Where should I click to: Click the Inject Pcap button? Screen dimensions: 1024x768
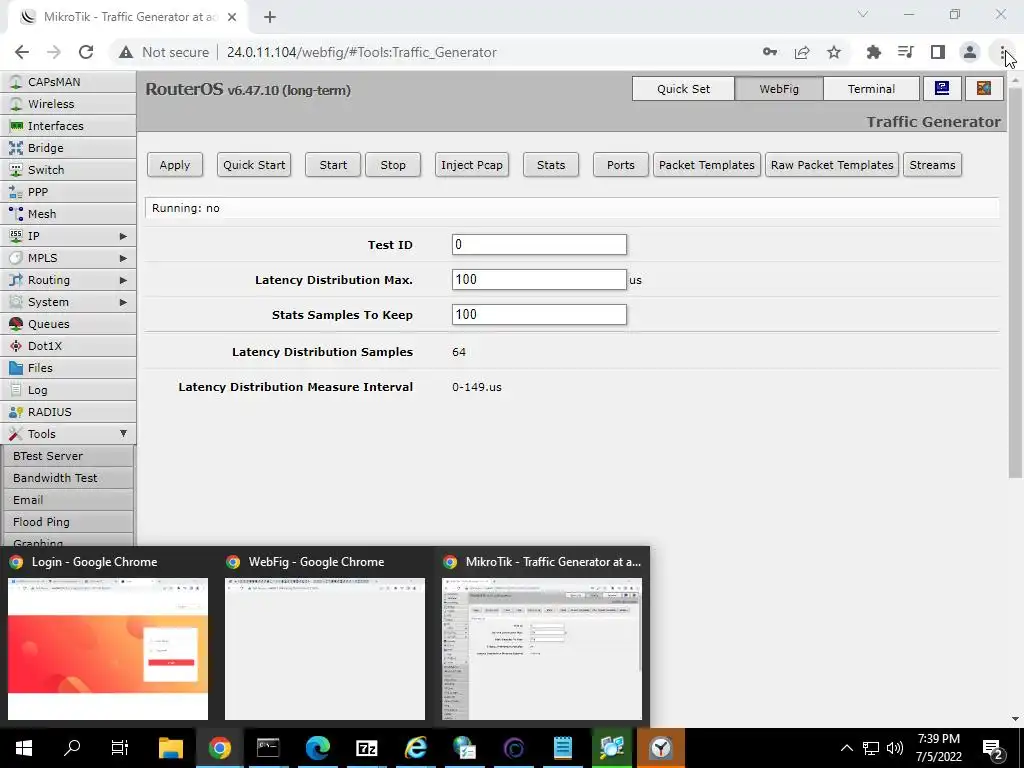pyautogui.click(x=472, y=165)
